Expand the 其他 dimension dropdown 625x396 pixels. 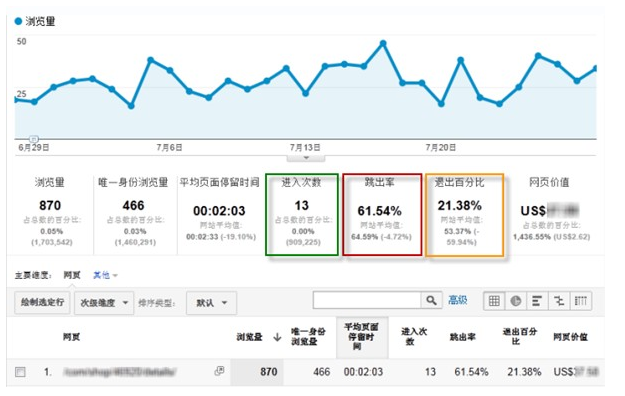(x=105, y=275)
